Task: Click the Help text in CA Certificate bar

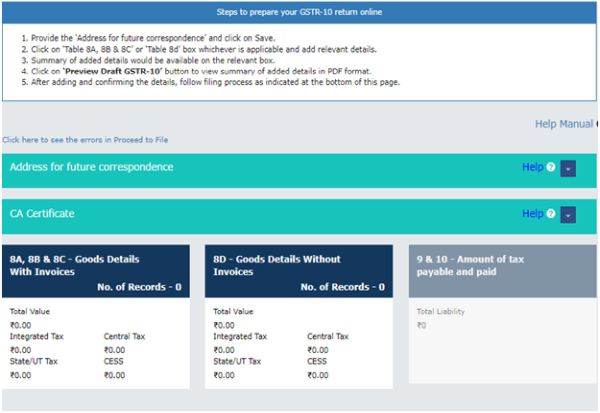Action: point(532,214)
